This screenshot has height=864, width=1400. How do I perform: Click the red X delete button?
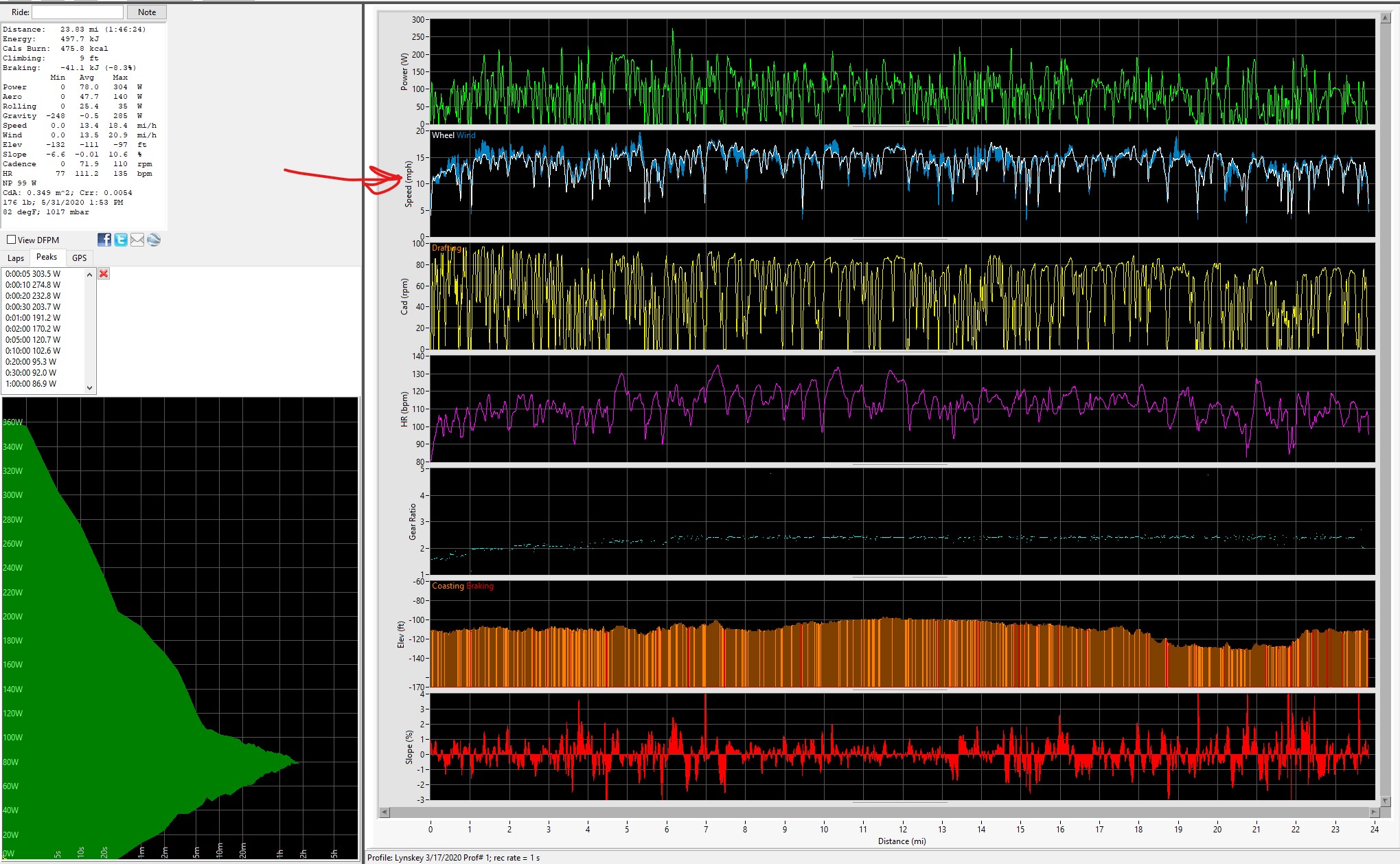point(104,273)
